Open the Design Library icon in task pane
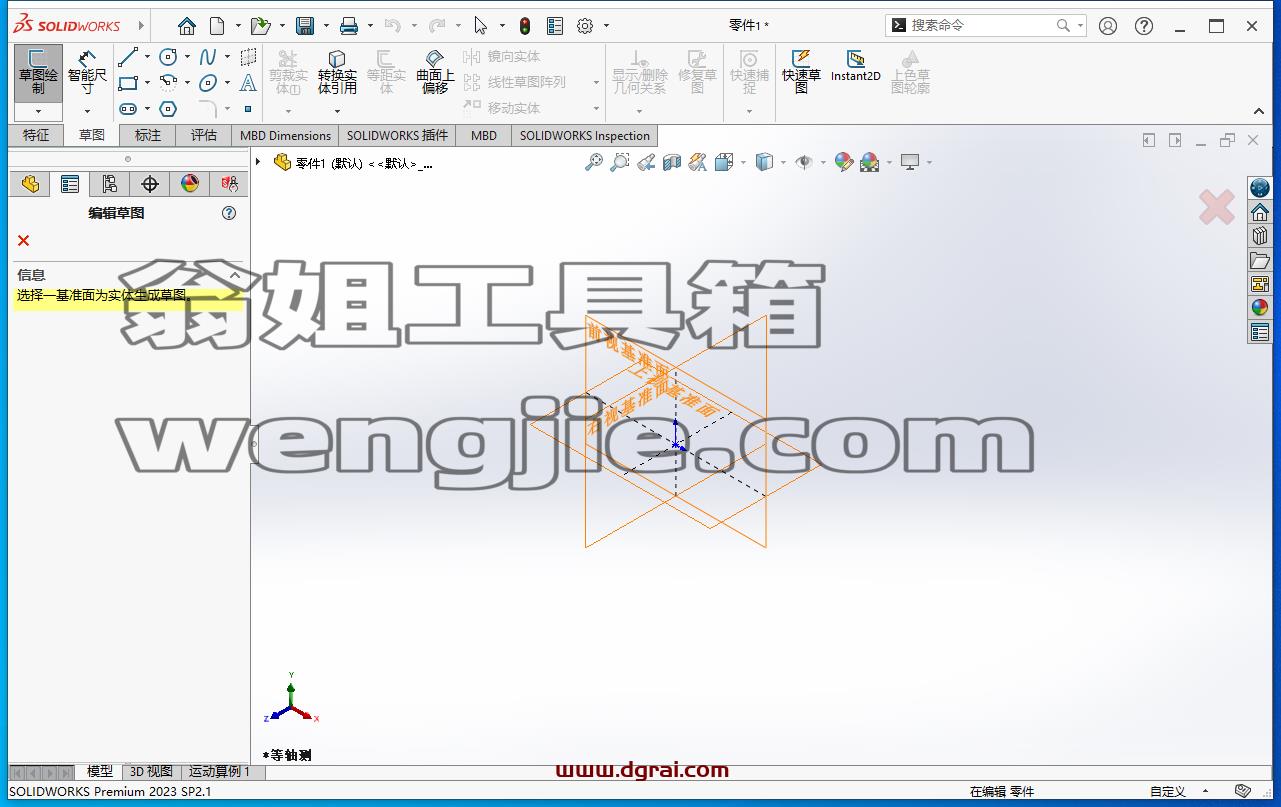 tap(1260, 236)
